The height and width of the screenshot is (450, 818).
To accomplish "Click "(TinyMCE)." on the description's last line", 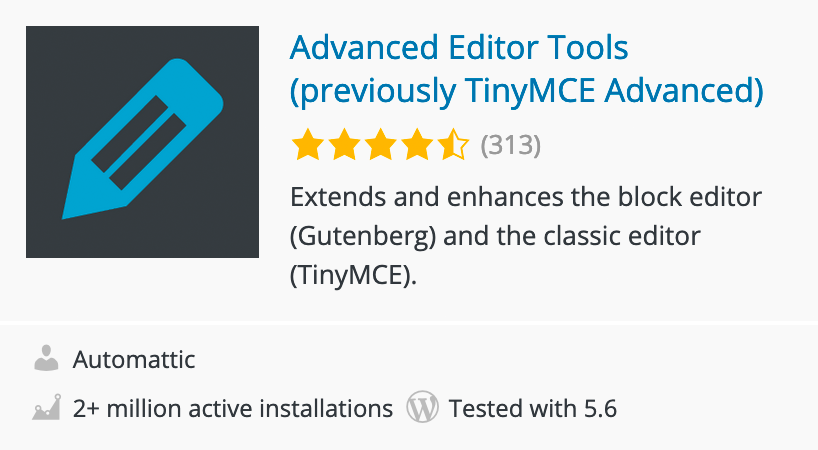I will [352, 276].
